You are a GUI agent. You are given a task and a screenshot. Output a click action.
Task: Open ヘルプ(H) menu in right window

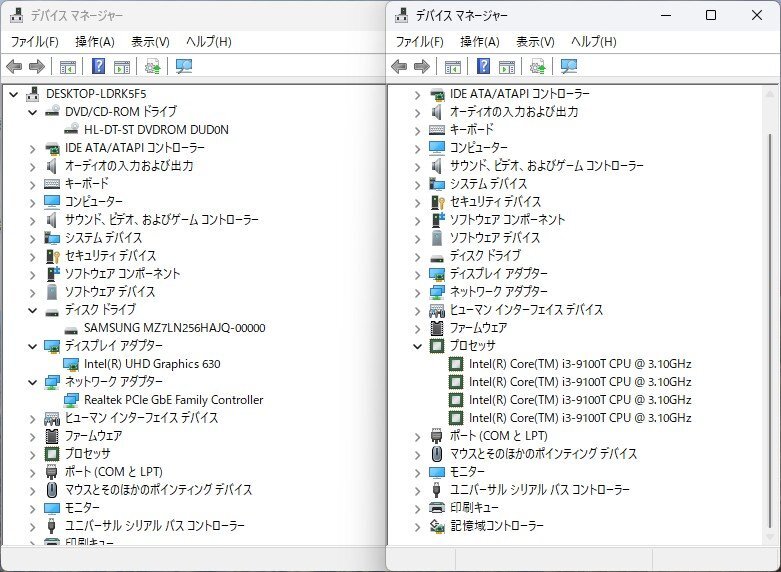coord(594,42)
